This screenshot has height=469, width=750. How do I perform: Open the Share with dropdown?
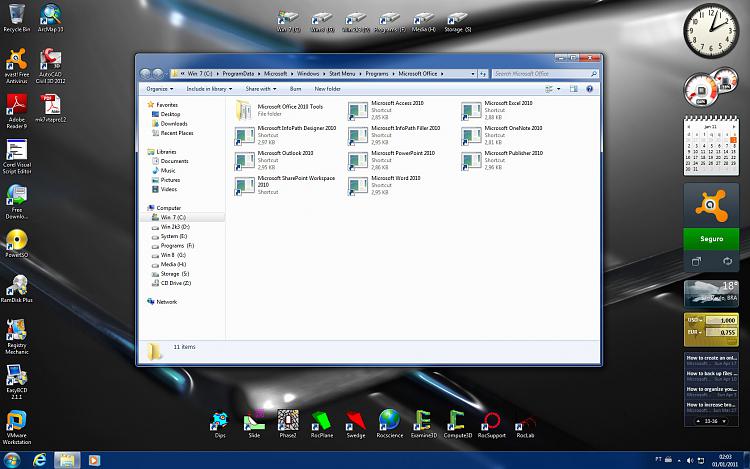[x=261, y=89]
